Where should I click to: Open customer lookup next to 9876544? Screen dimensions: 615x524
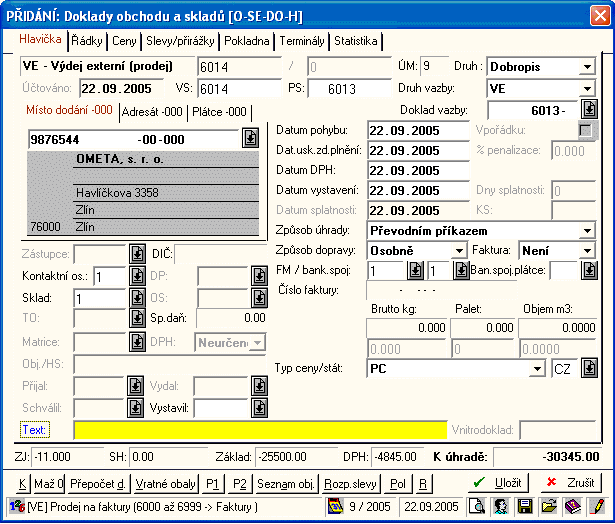250,138
